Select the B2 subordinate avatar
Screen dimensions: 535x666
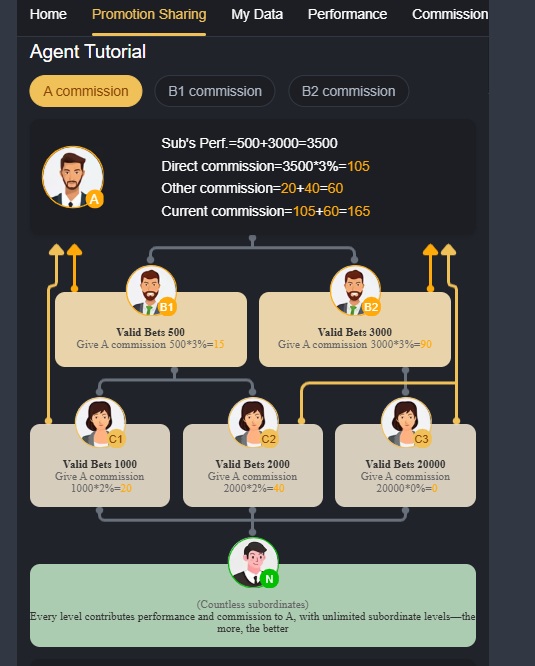pos(355,291)
